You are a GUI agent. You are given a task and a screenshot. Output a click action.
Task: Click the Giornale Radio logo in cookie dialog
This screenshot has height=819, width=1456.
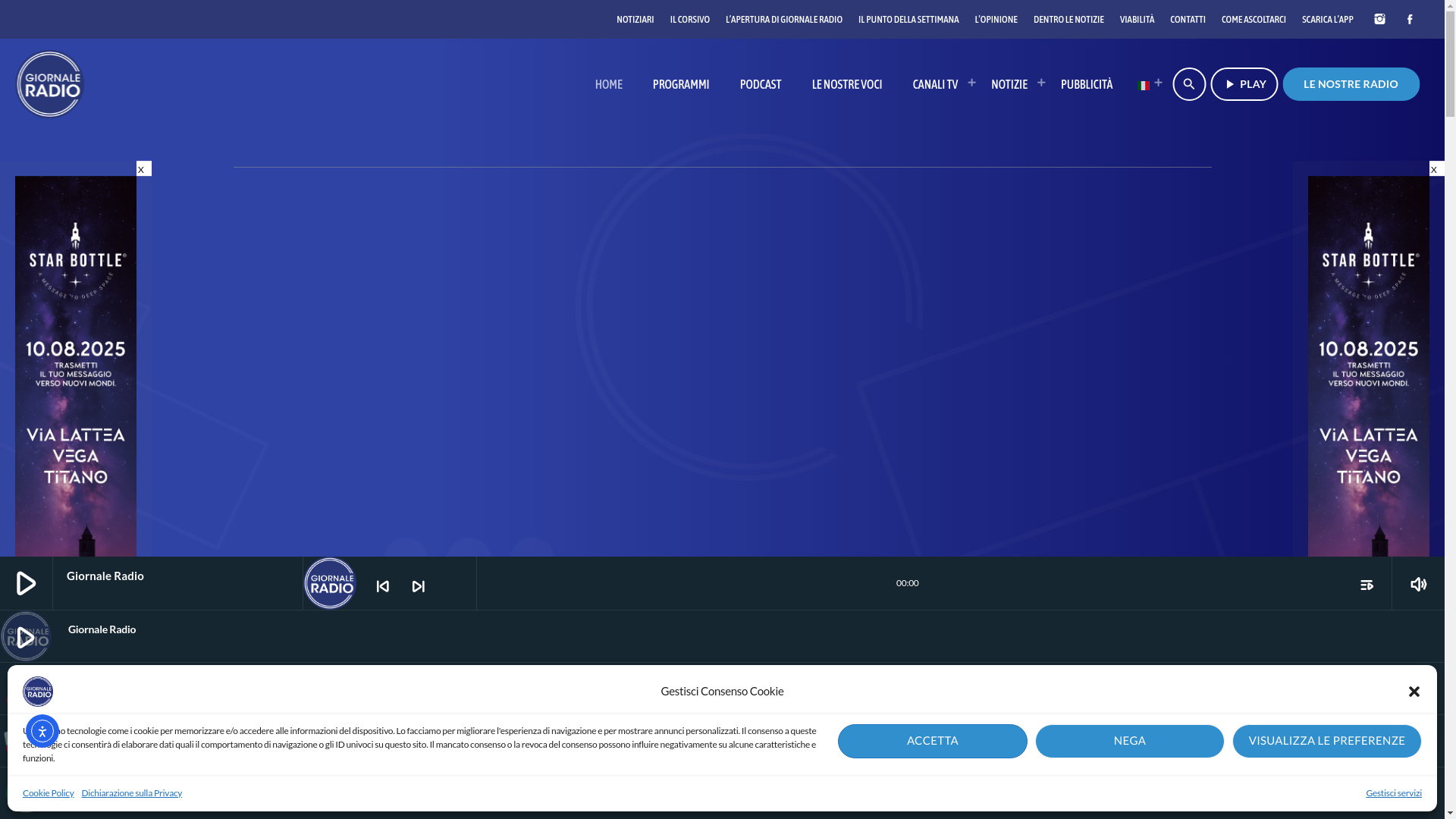click(38, 692)
